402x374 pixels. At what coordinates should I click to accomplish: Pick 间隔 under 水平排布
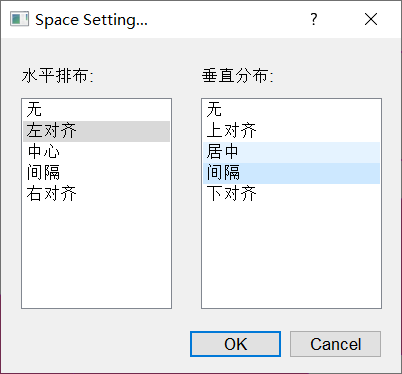pyautogui.click(x=96, y=173)
